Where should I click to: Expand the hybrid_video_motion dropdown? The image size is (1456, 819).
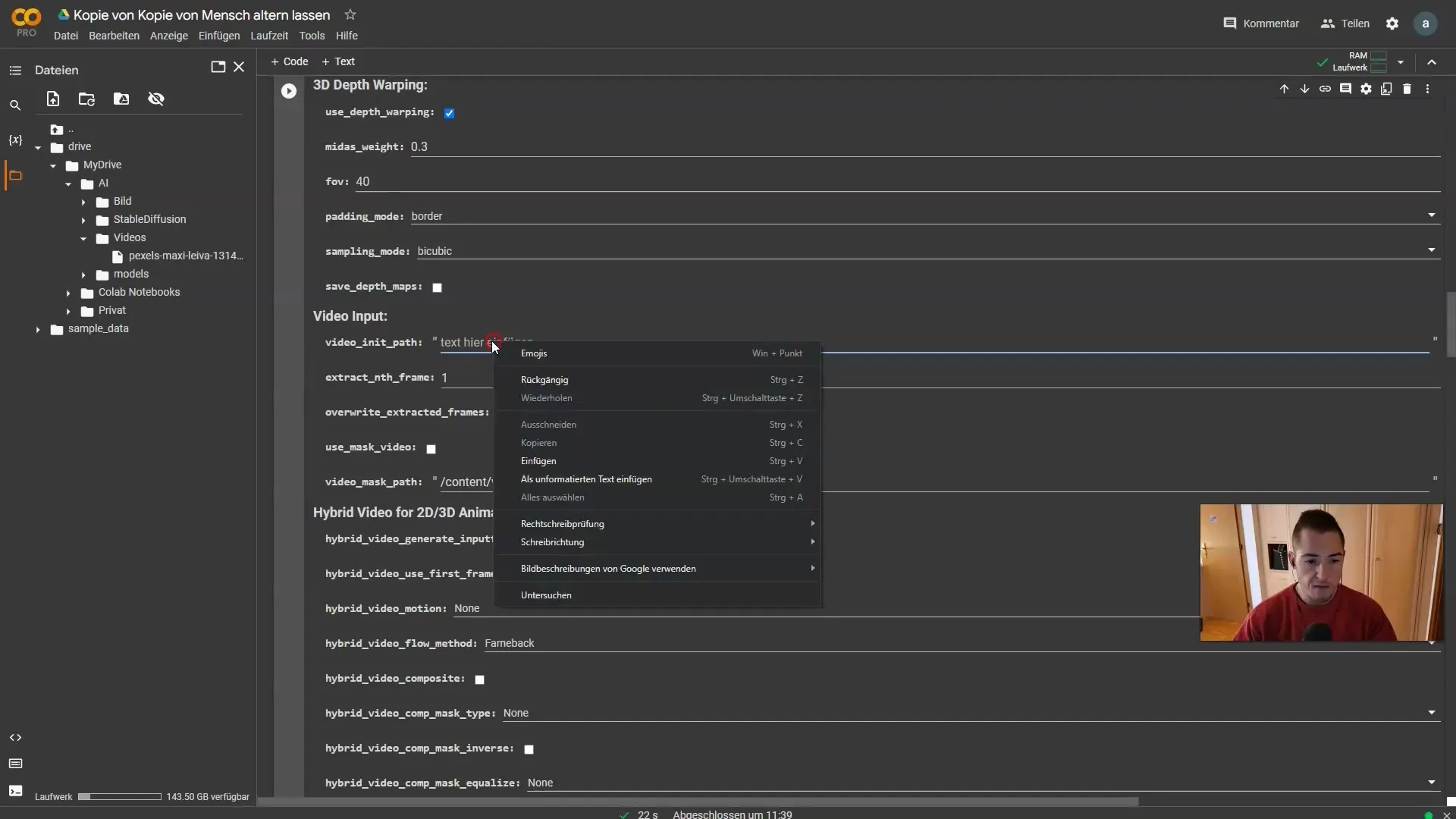click(1433, 608)
